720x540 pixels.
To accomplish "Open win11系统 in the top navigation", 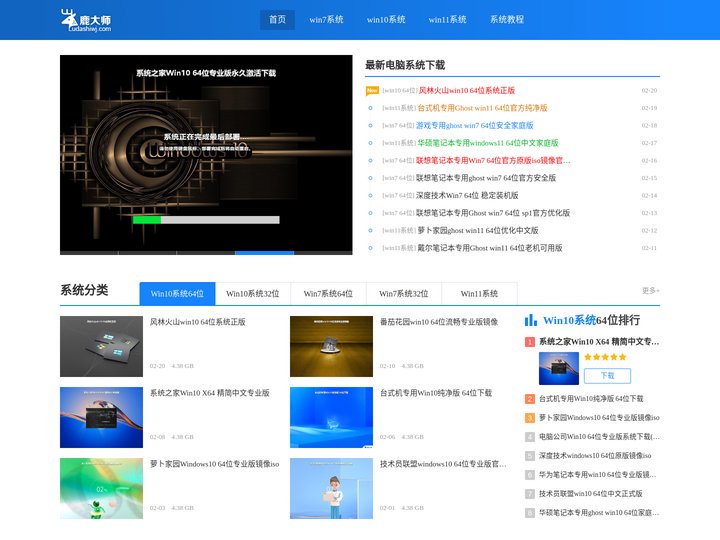I will point(448,20).
